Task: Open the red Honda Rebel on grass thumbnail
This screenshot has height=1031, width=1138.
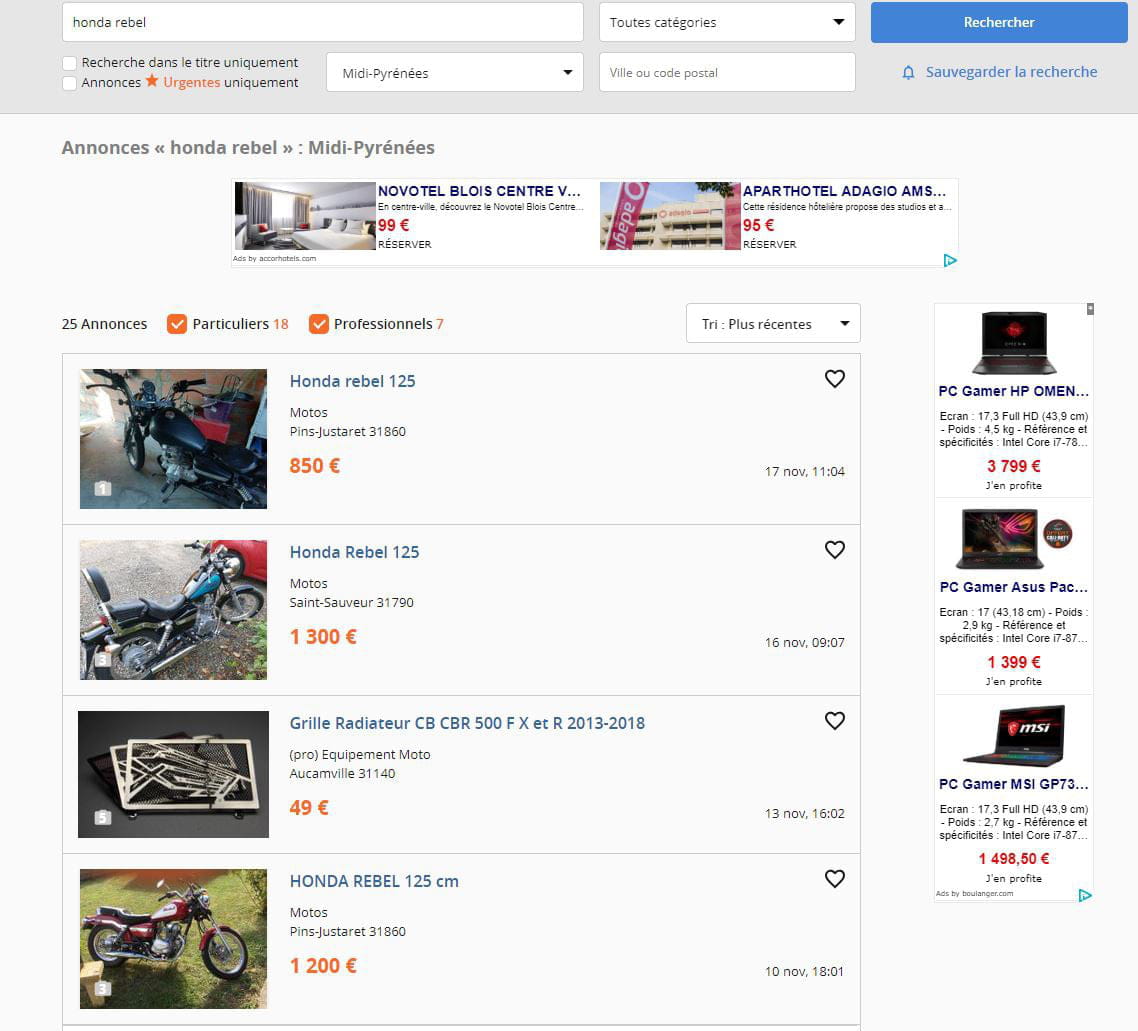Action: (x=173, y=939)
